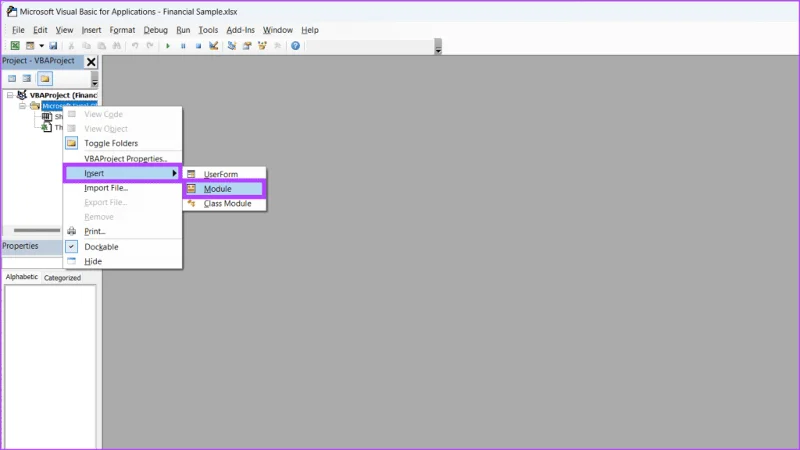Image resolution: width=800 pixels, height=450 pixels.
Task: Select Module in Insert submenu
Action: (x=224, y=189)
